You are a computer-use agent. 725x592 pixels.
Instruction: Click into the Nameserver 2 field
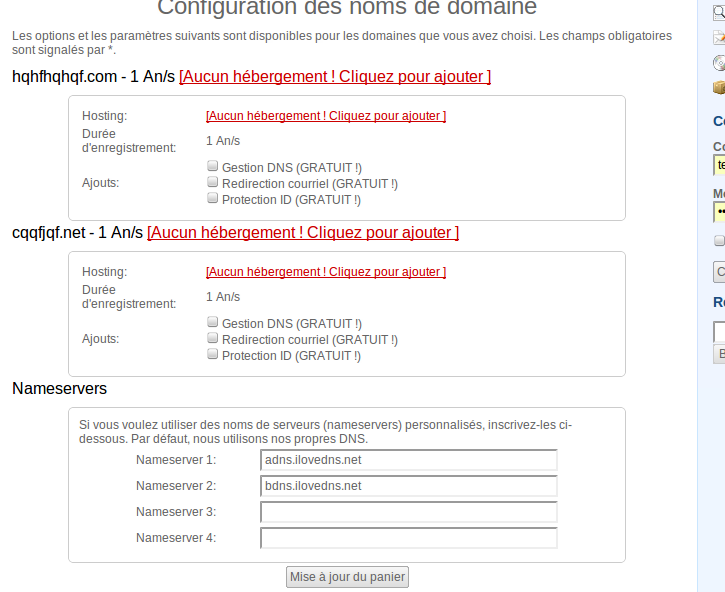(408, 486)
